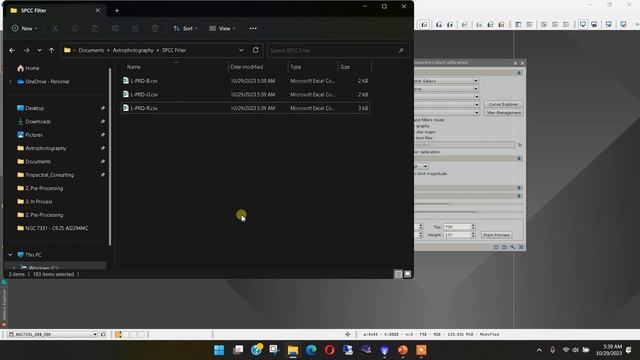Image resolution: width=640 pixels, height=360 pixels.
Task: Open Opera browser from the taskbar
Action: click(330, 350)
